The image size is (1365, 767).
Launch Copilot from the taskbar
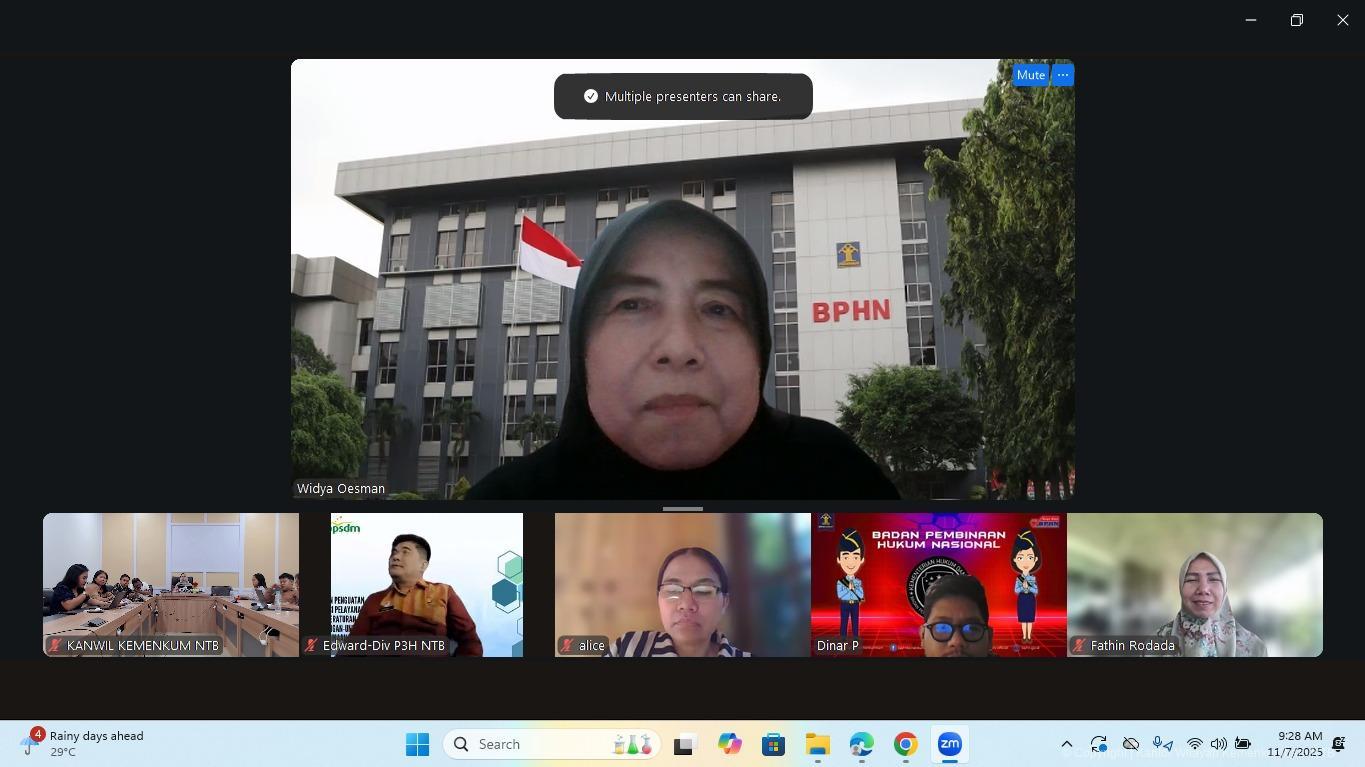(x=729, y=744)
